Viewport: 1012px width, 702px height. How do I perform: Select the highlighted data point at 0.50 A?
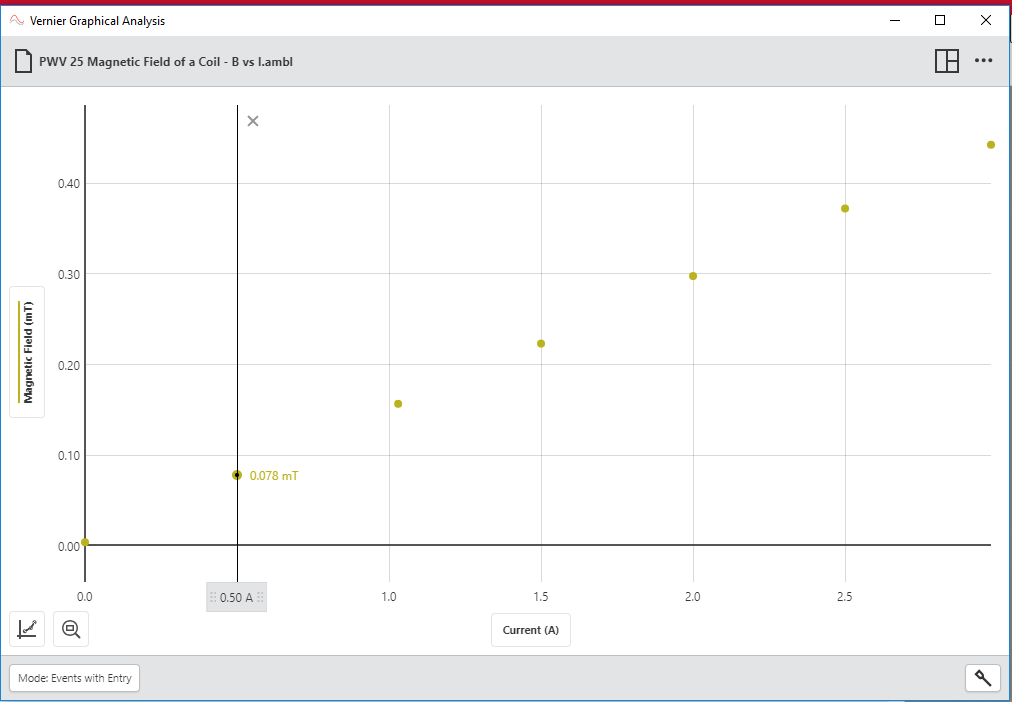pyautogui.click(x=236, y=474)
